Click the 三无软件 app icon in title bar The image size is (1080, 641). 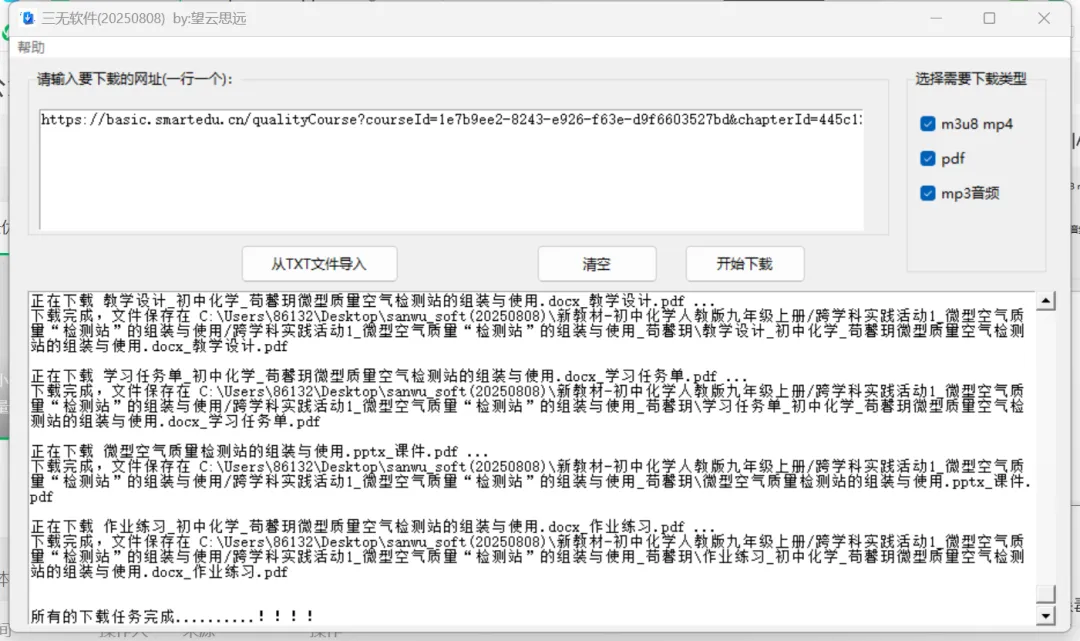click(x=28, y=18)
